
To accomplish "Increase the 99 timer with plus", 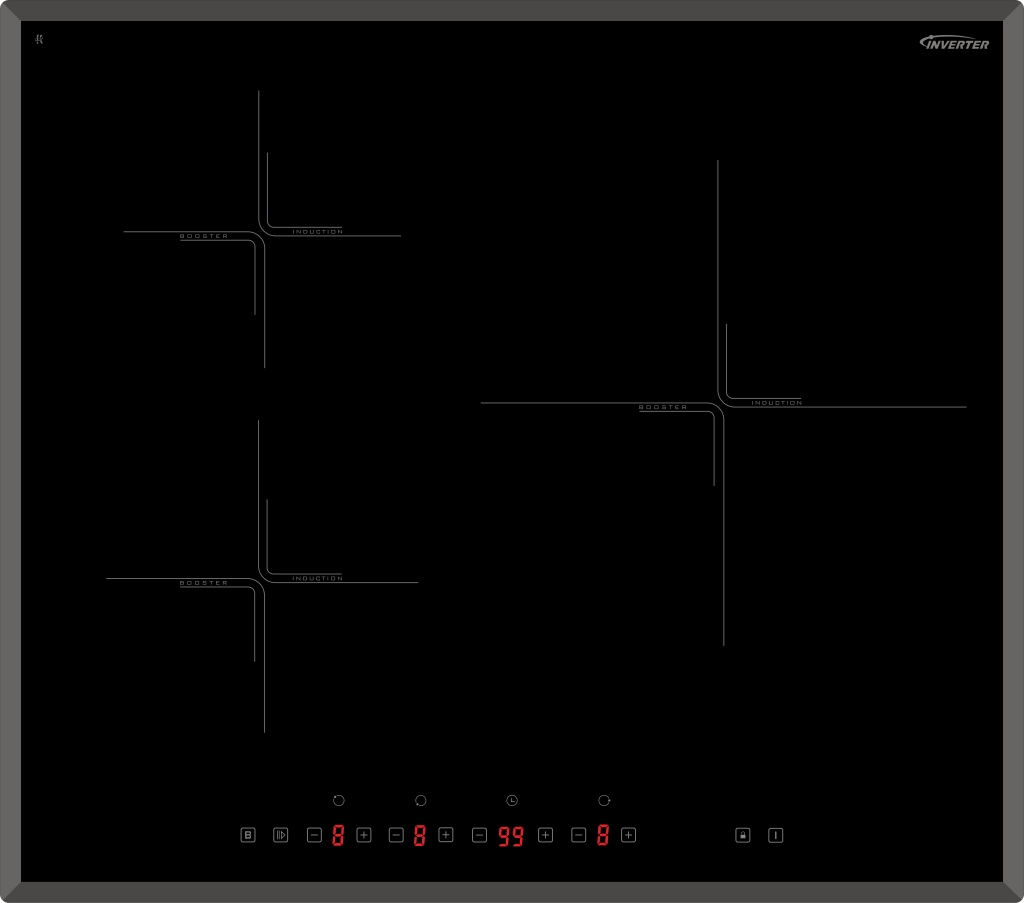I will coord(545,835).
